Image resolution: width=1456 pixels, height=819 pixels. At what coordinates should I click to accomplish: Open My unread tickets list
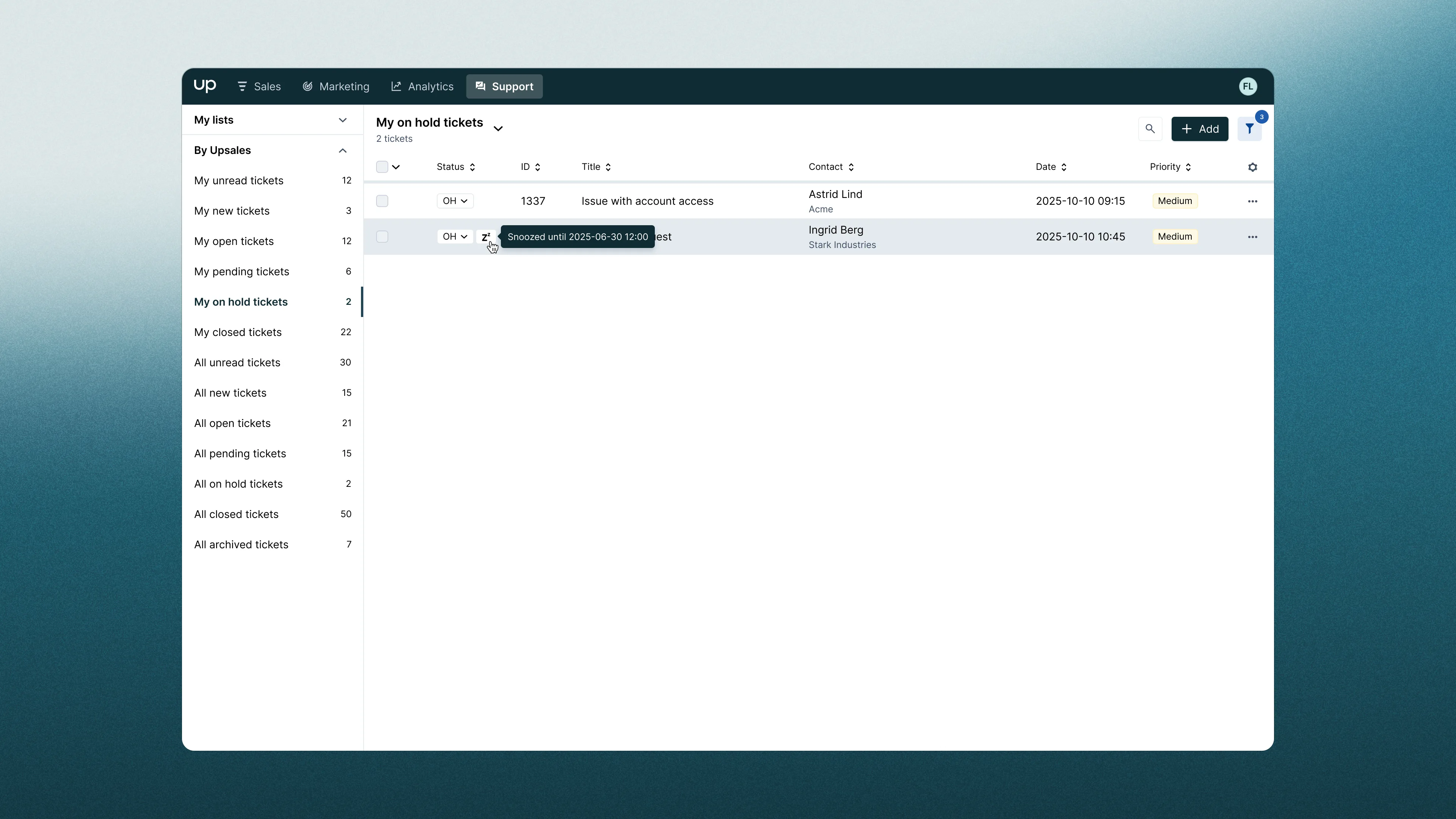(272, 180)
